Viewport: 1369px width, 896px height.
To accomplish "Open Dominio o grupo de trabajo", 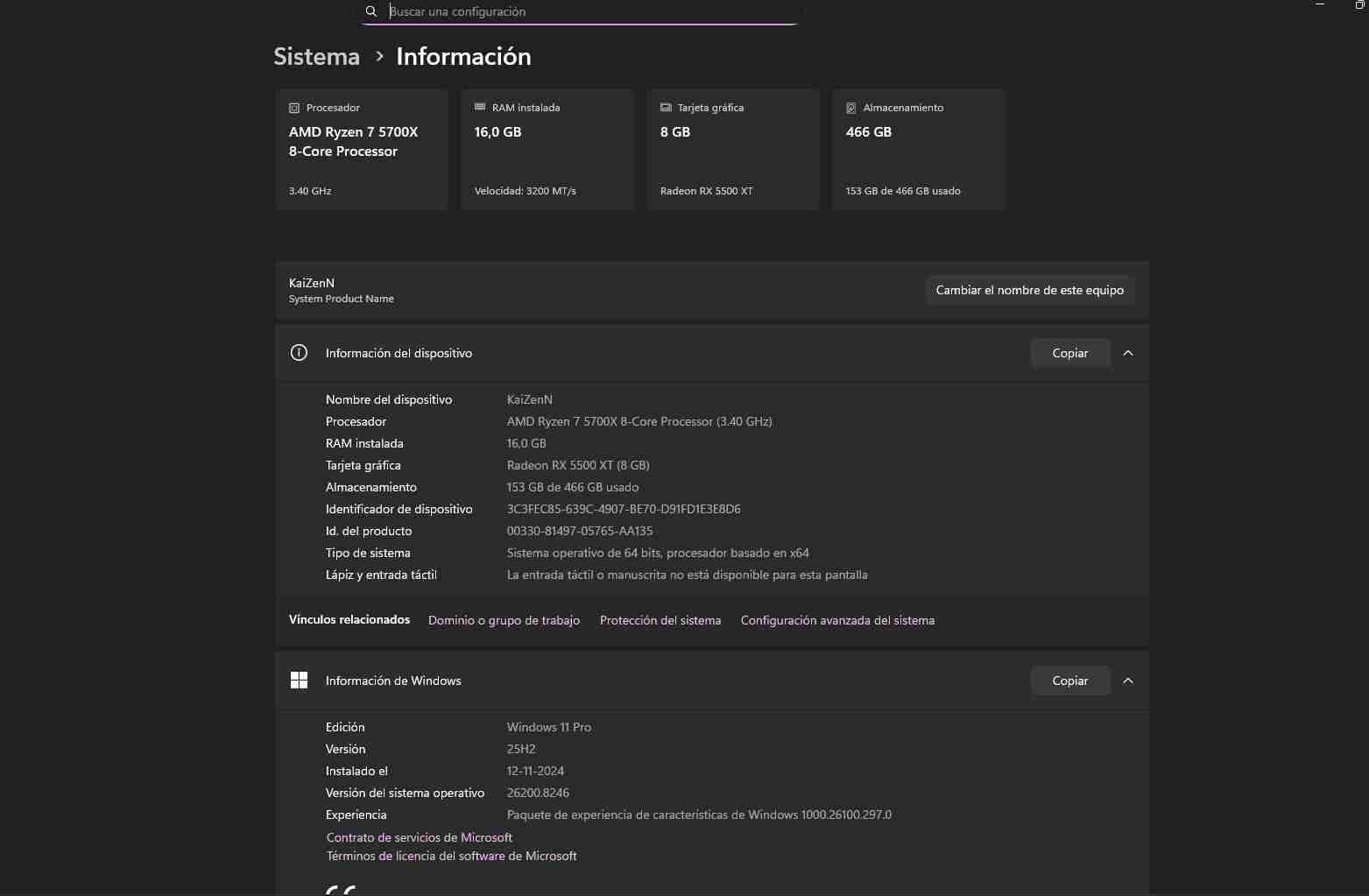I will click(504, 620).
